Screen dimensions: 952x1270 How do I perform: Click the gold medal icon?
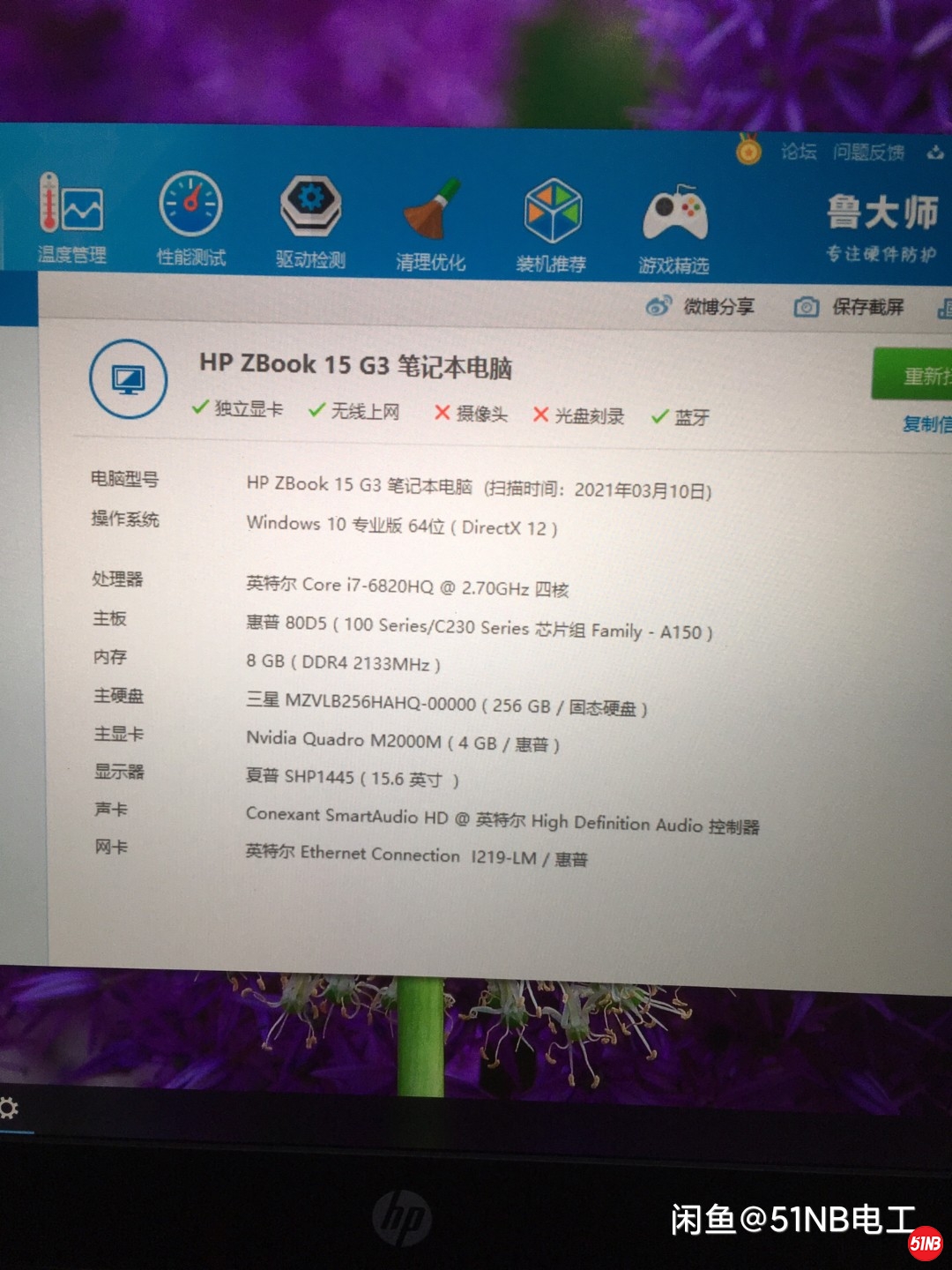point(748,150)
